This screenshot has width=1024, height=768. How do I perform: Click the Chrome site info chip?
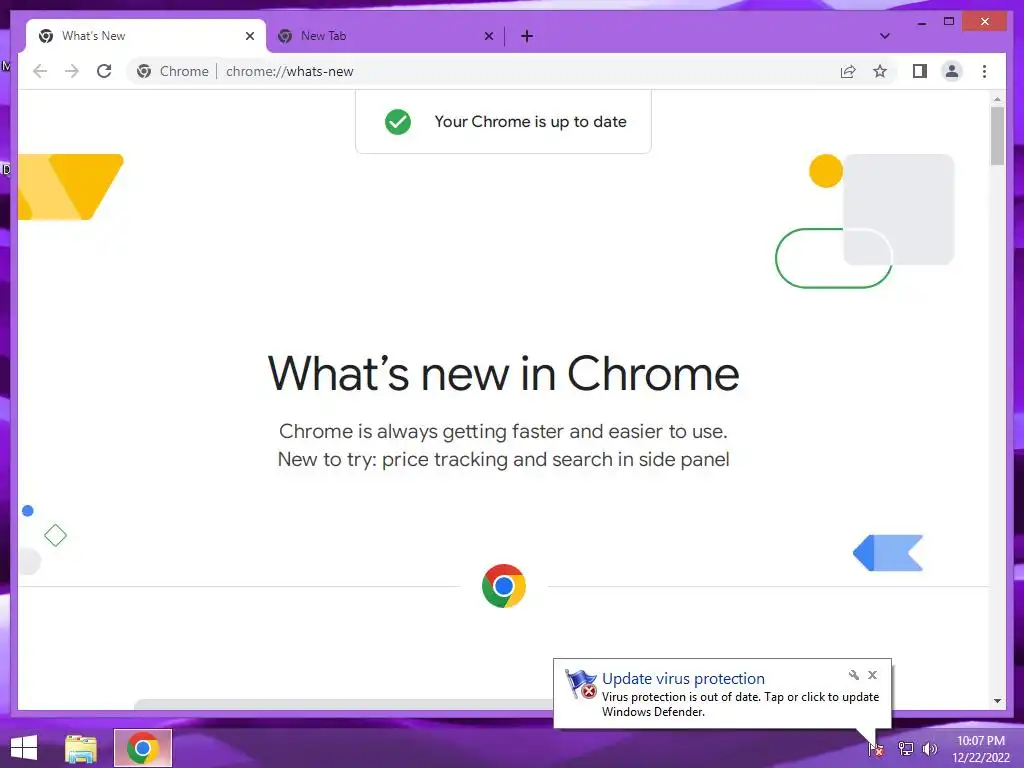173,71
